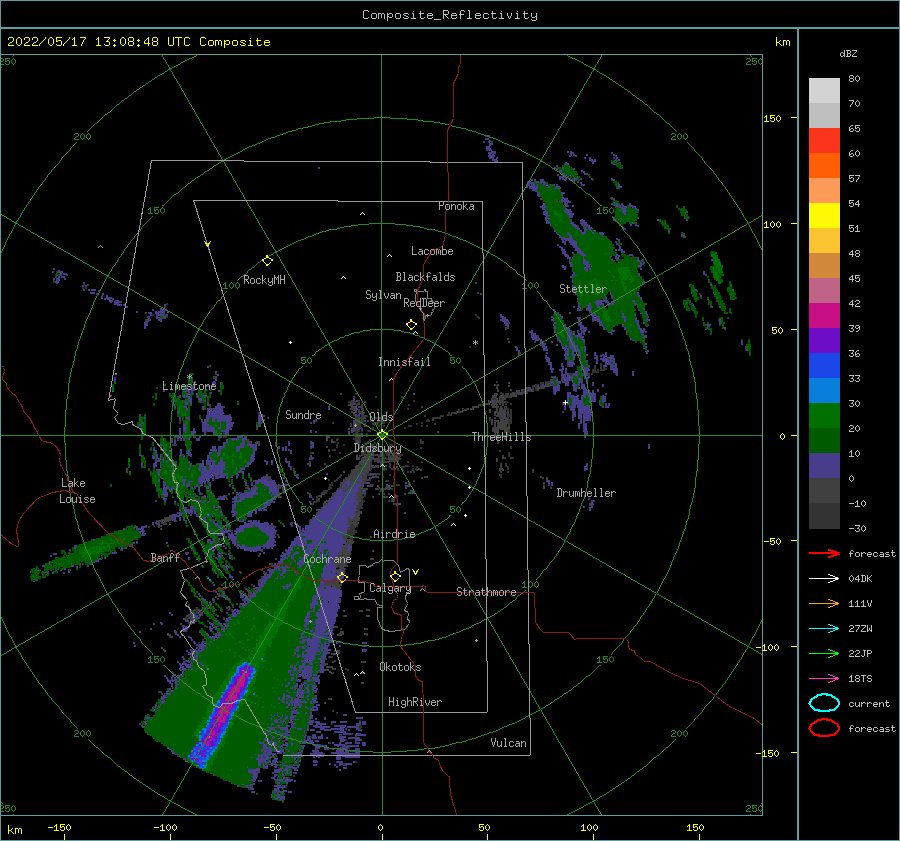
Task: Click the bright green 30 dBZ swatch
Action: click(x=824, y=416)
